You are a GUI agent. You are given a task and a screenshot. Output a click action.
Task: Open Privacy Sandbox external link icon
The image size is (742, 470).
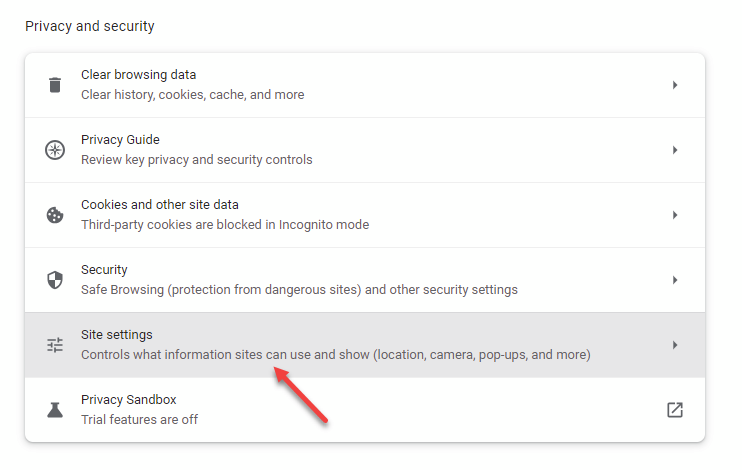pyautogui.click(x=675, y=410)
